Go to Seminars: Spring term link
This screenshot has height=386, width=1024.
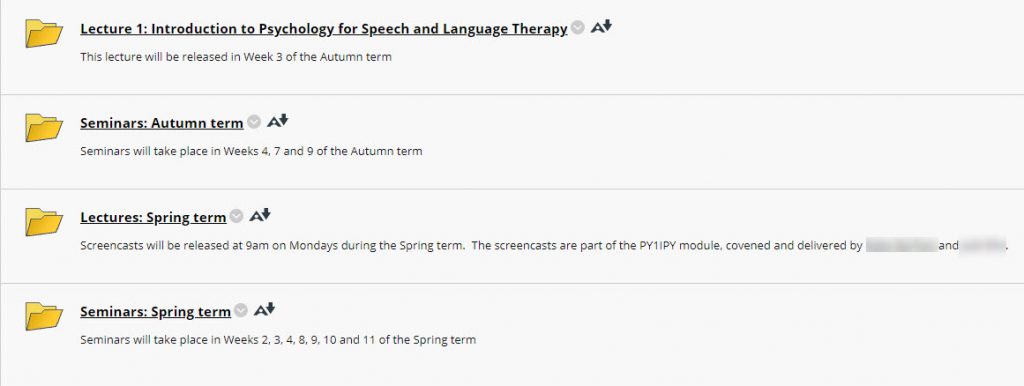(x=155, y=312)
